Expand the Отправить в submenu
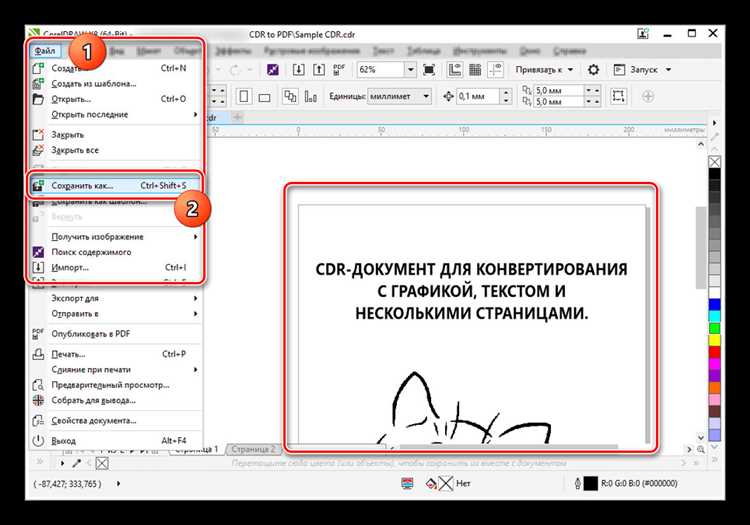Image resolution: width=750 pixels, height=525 pixels. click(x=195, y=314)
